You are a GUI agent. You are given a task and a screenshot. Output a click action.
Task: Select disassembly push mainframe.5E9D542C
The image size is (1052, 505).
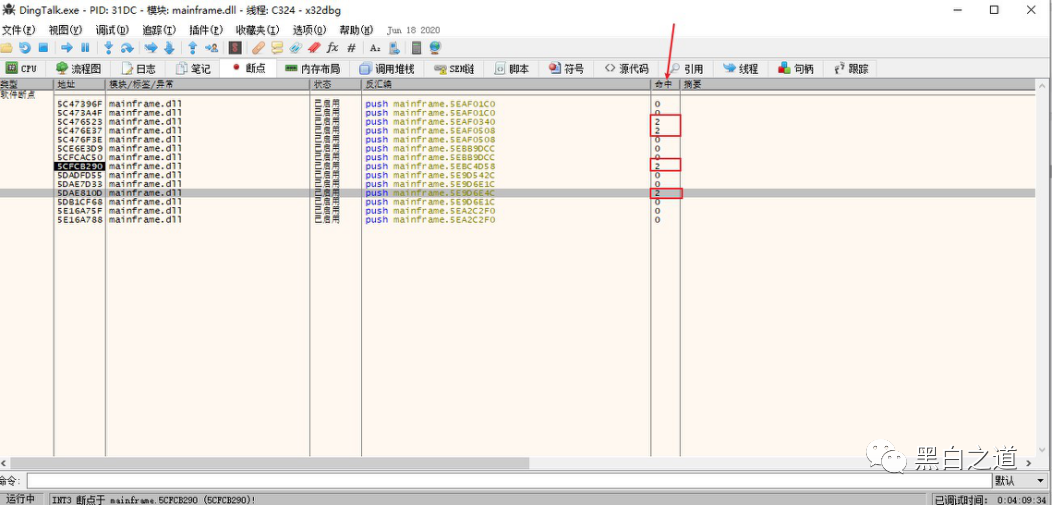coord(430,175)
